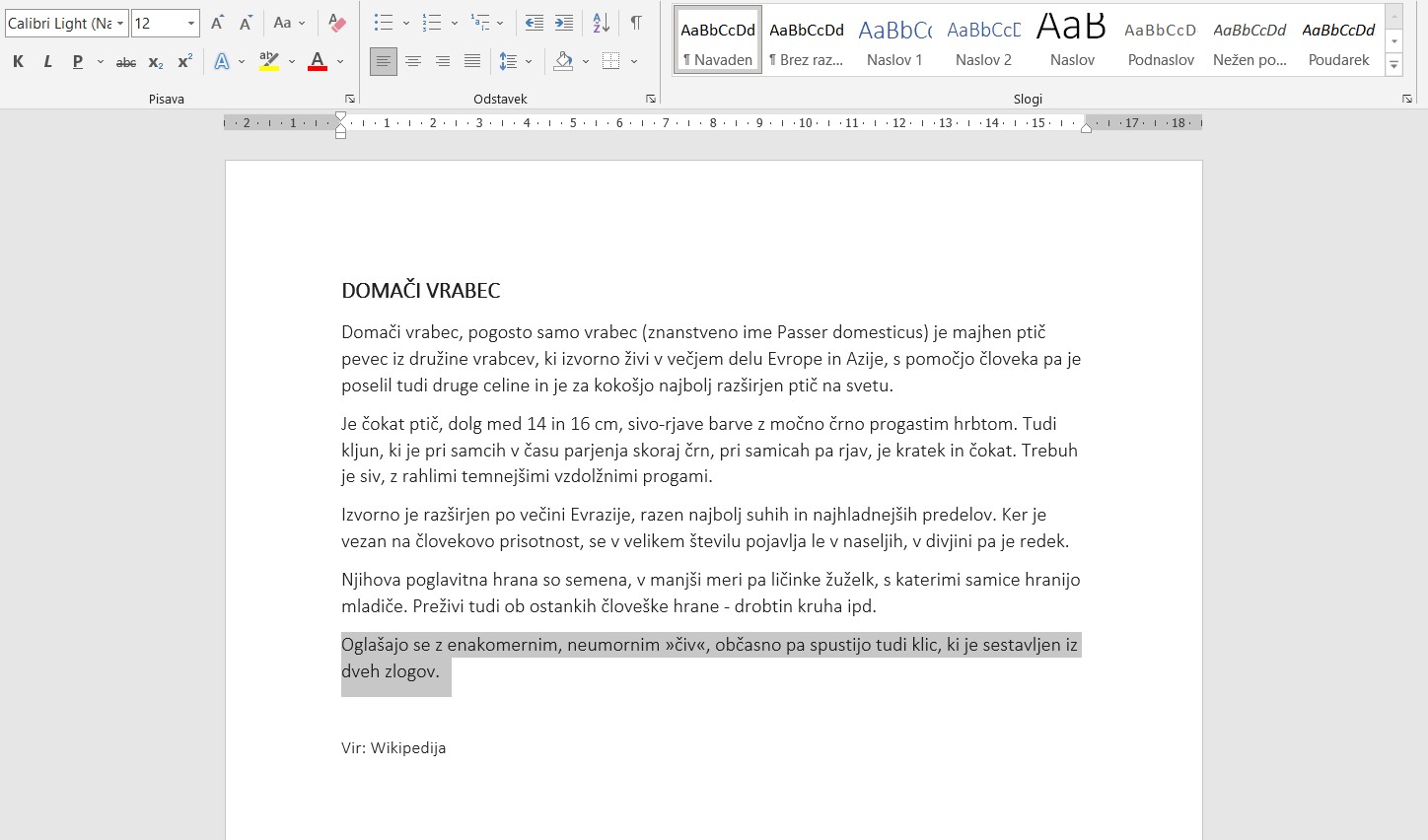
Task: Apply bullet list
Action: click(384, 23)
